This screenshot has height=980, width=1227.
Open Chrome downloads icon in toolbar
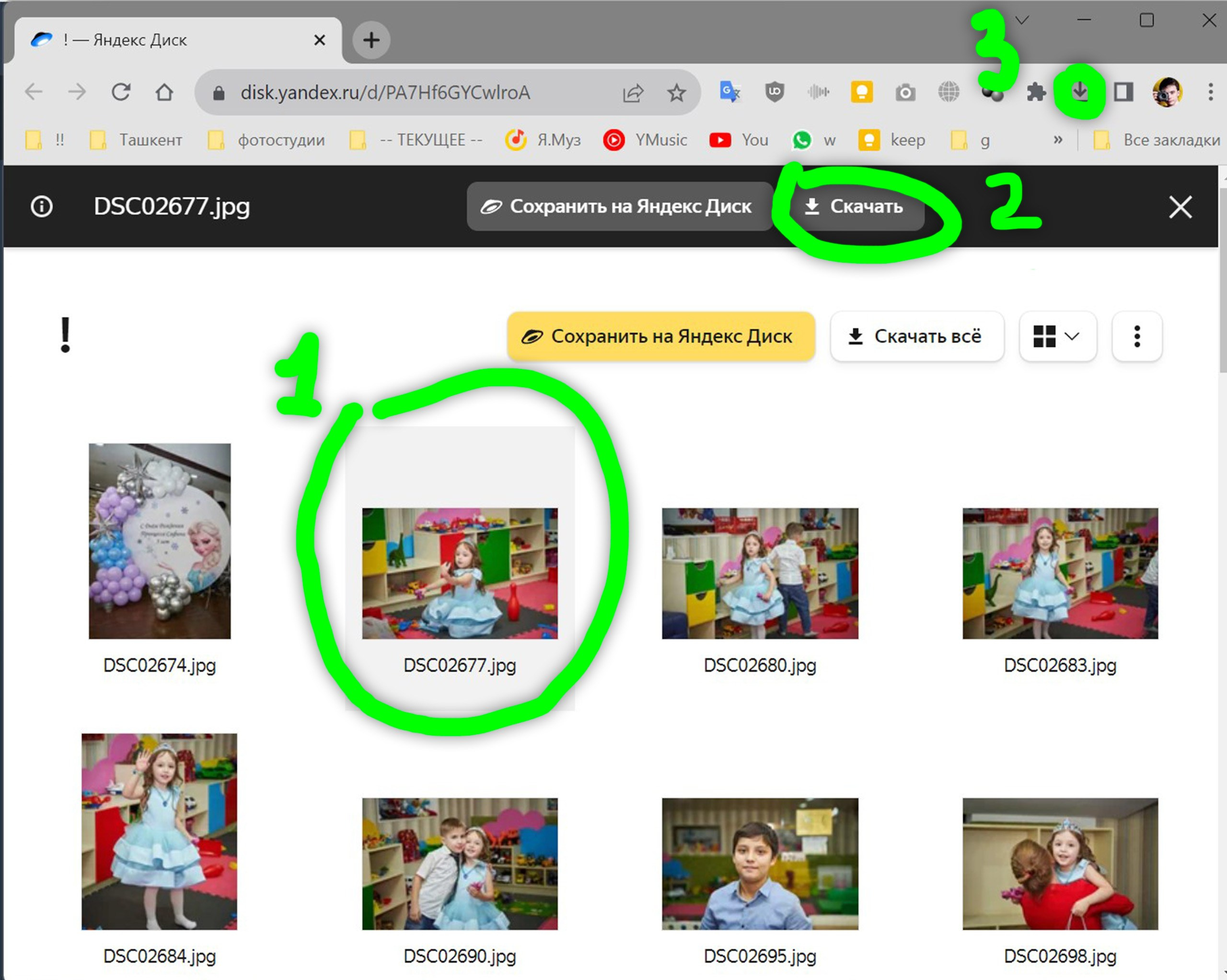[1079, 92]
